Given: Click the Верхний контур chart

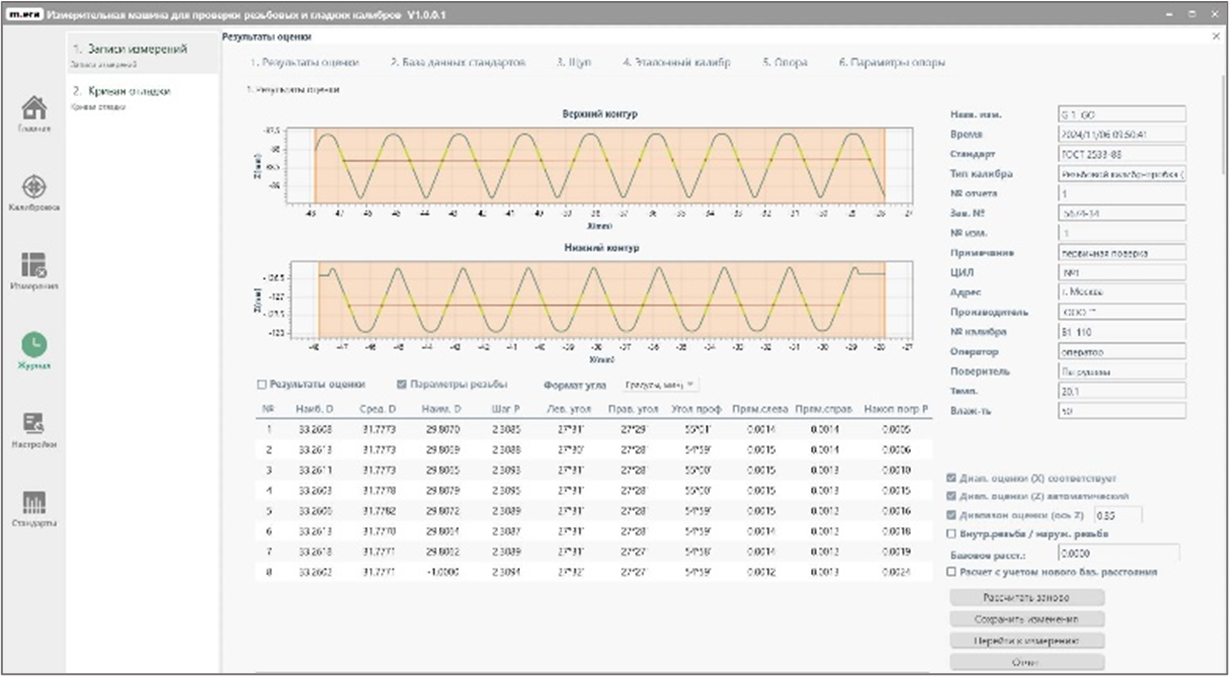Looking at the screenshot, I should click(600, 166).
